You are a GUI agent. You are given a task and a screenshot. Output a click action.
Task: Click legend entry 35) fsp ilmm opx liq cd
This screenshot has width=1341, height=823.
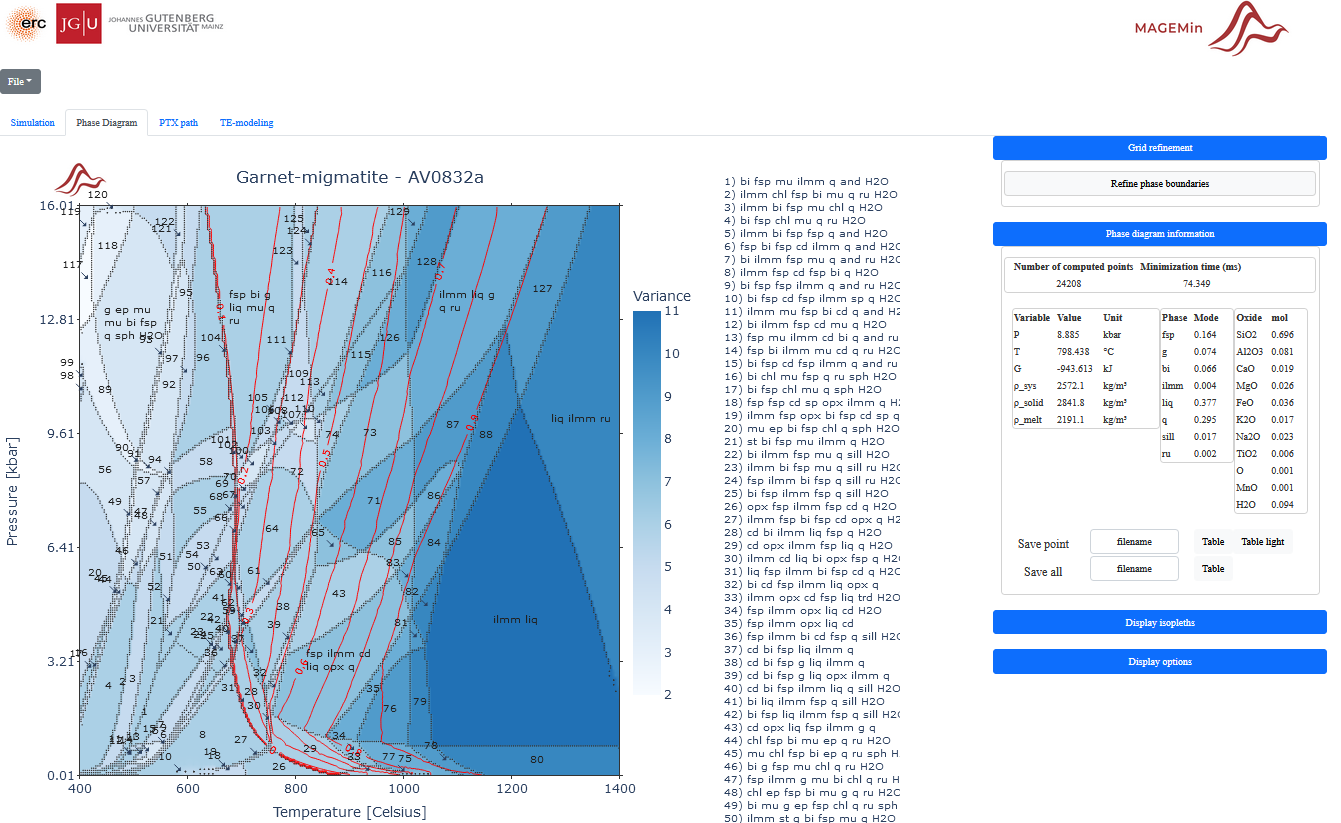789,623
